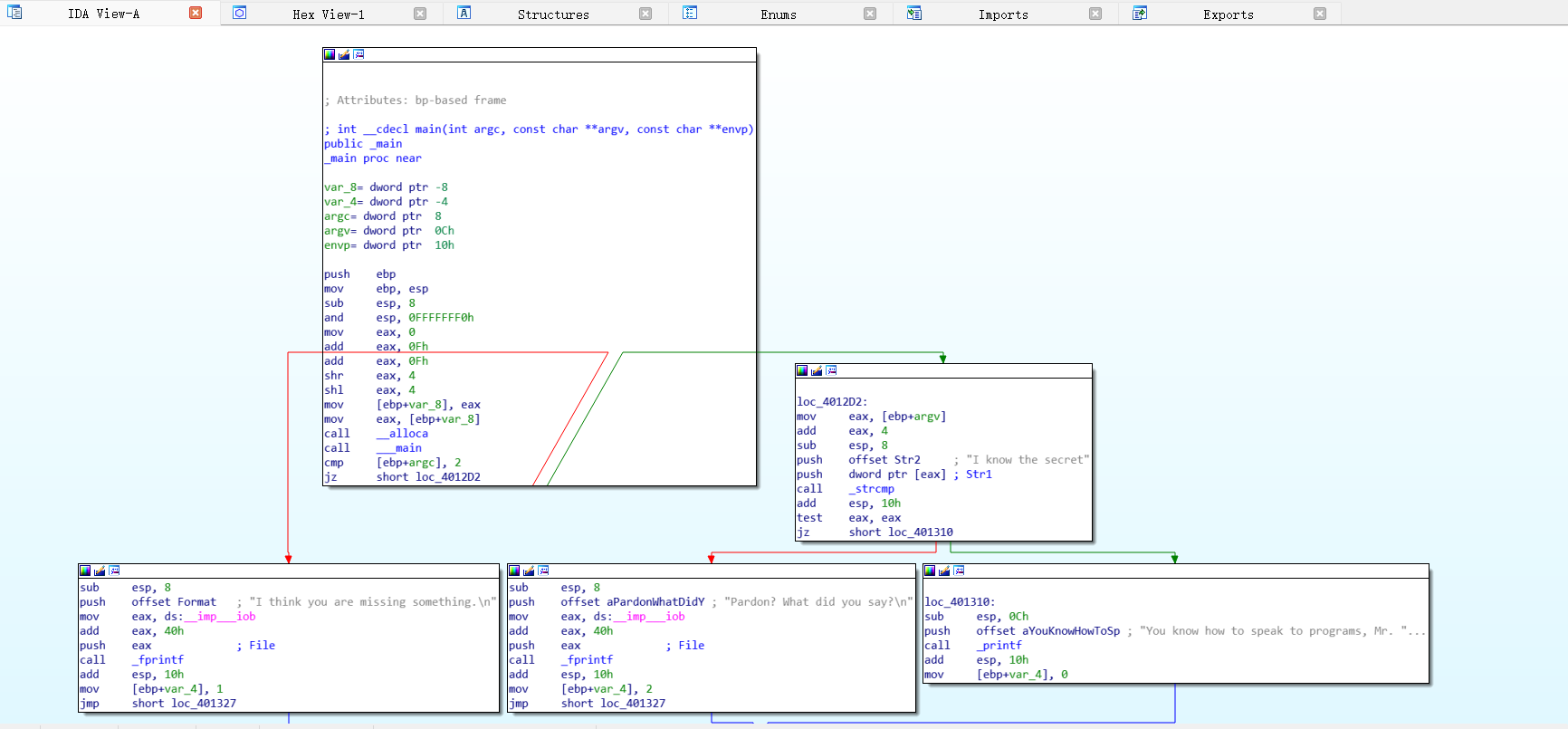The width and height of the screenshot is (1568, 729).
Task: Close the Structures tab
Action: [645, 14]
